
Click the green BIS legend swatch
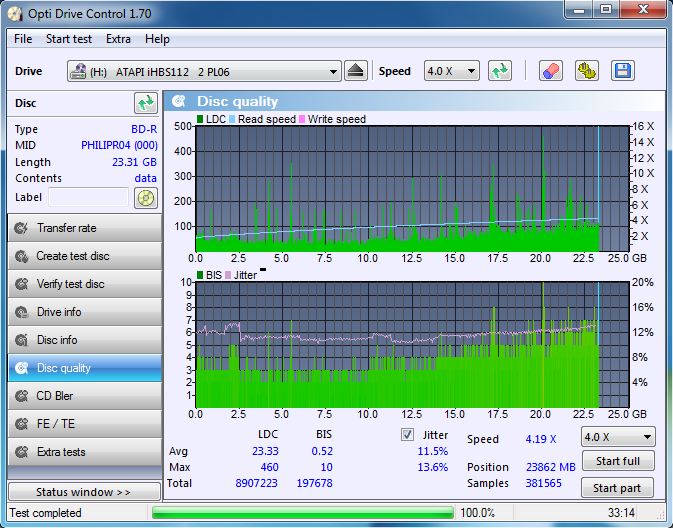[x=200, y=275]
